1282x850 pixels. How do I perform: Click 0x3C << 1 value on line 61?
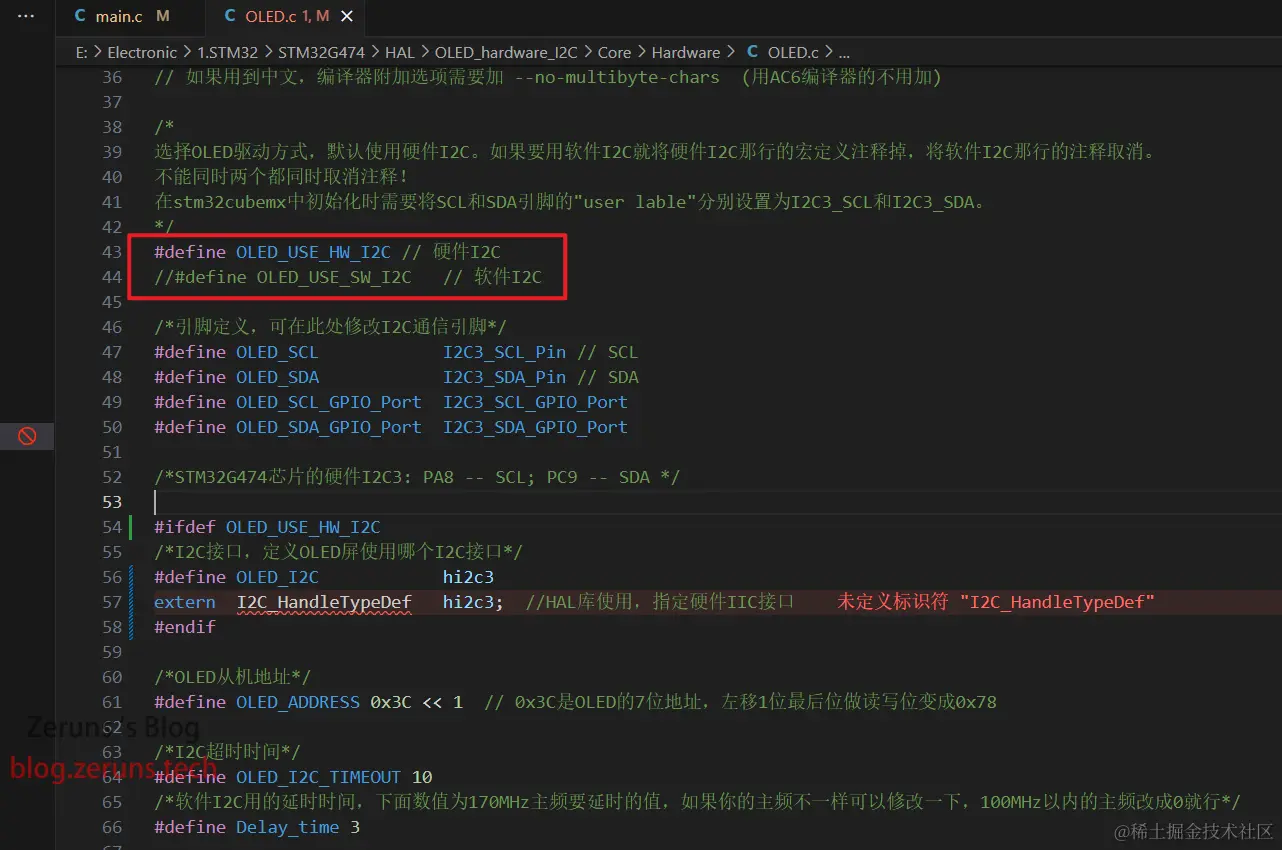416,702
